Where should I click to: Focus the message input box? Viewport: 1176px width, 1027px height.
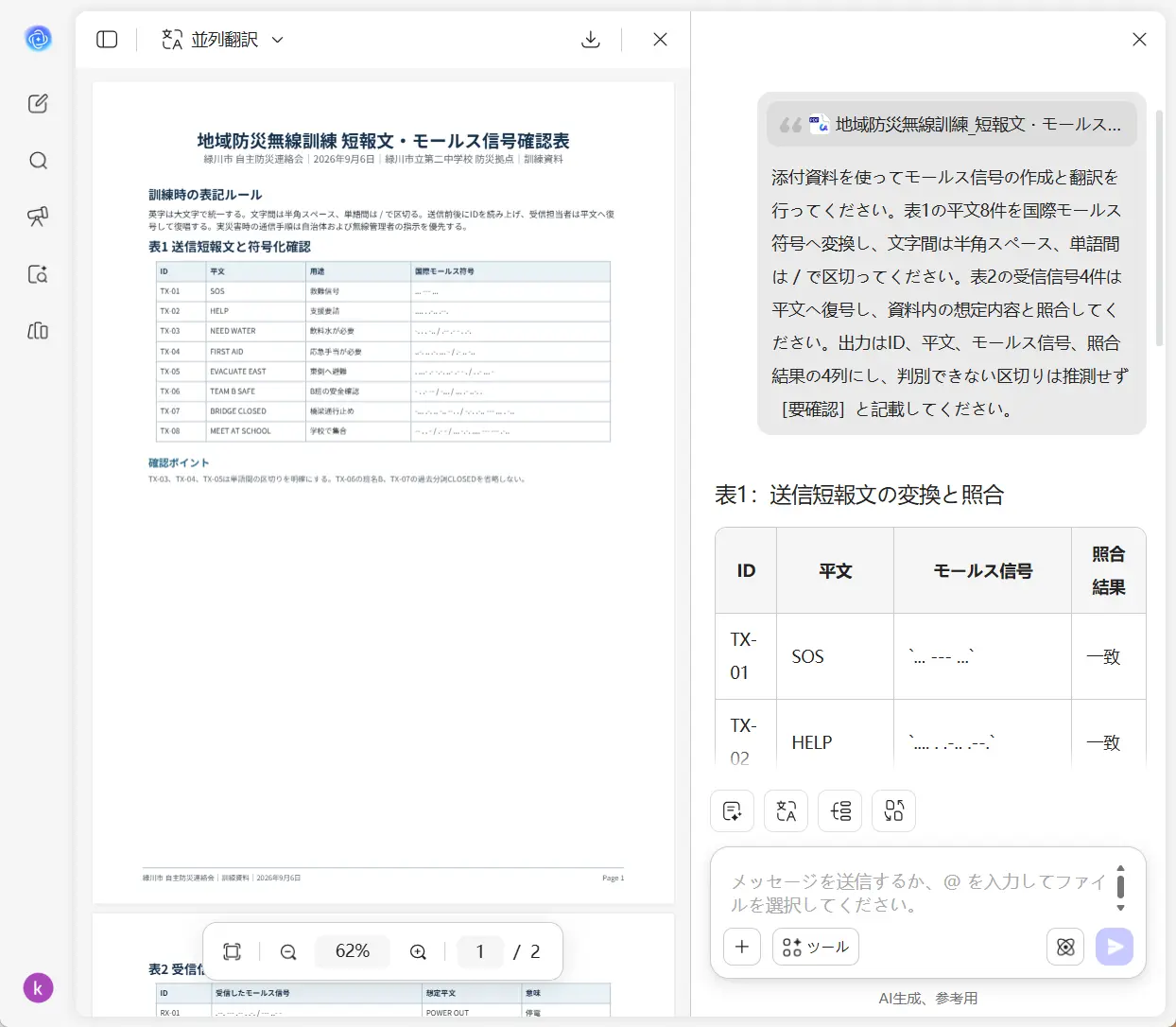click(x=917, y=893)
